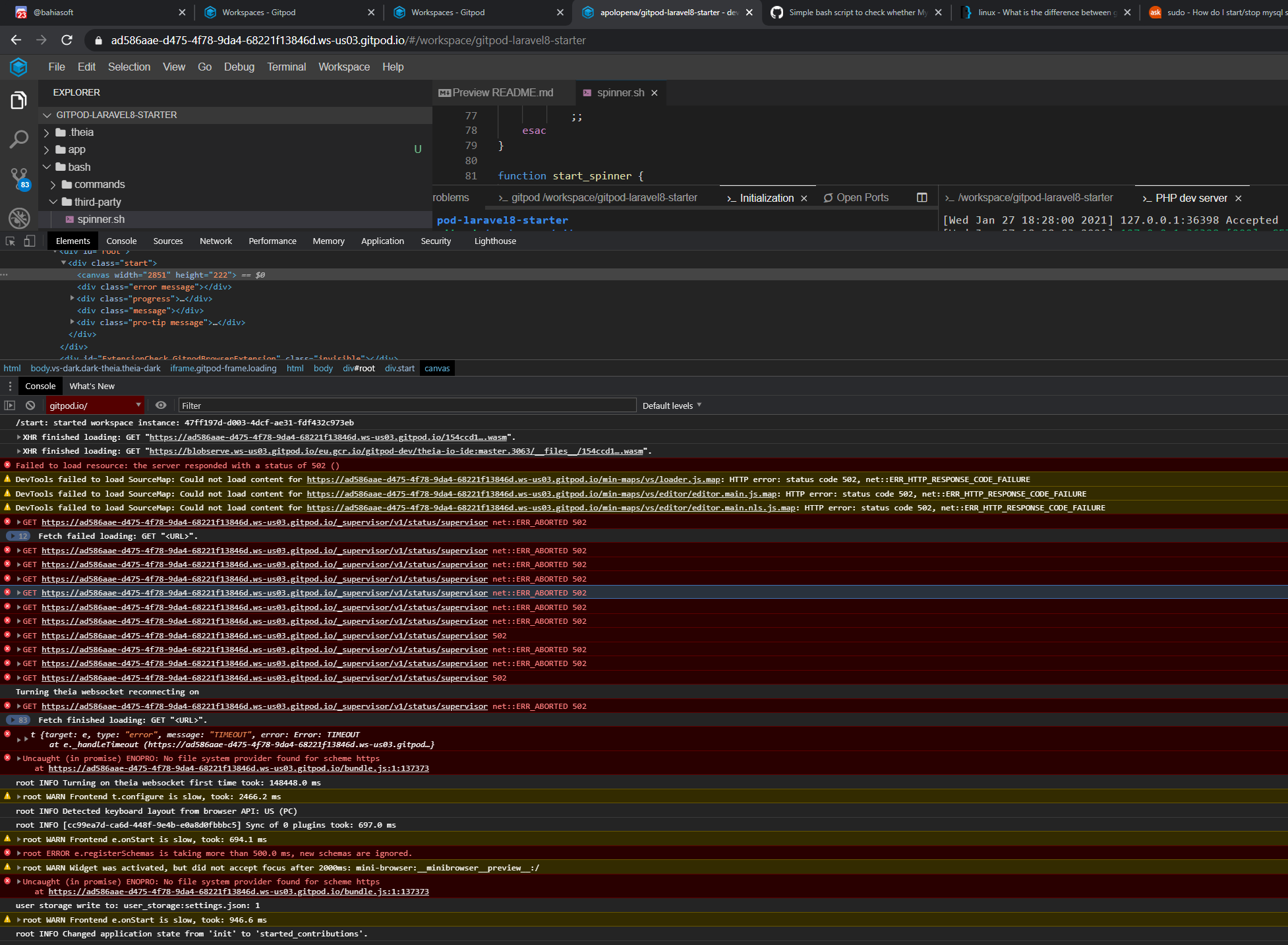Open Source Control icon with 83 badge
This screenshot has width=1288, height=945.
pos(19,178)
